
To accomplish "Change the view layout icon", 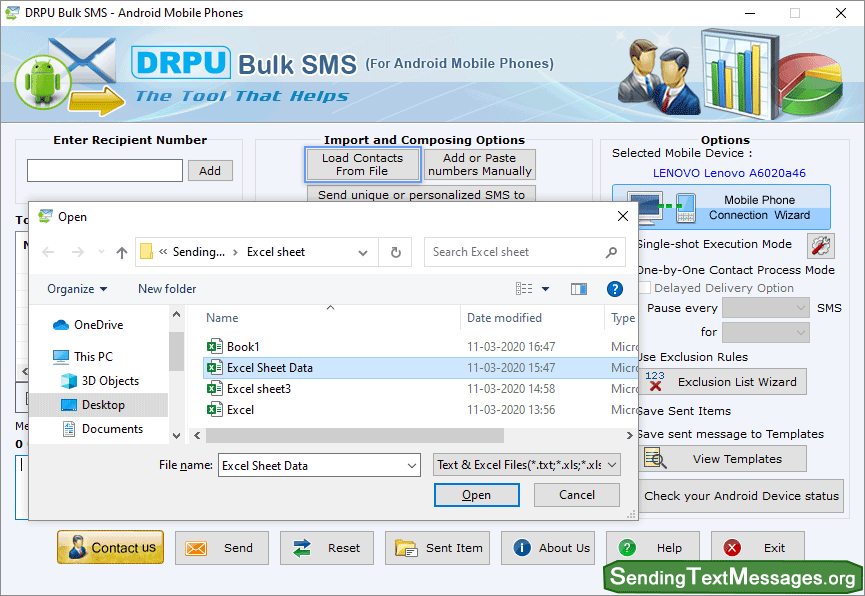I will pyautogui.click(x=524, y=288).
